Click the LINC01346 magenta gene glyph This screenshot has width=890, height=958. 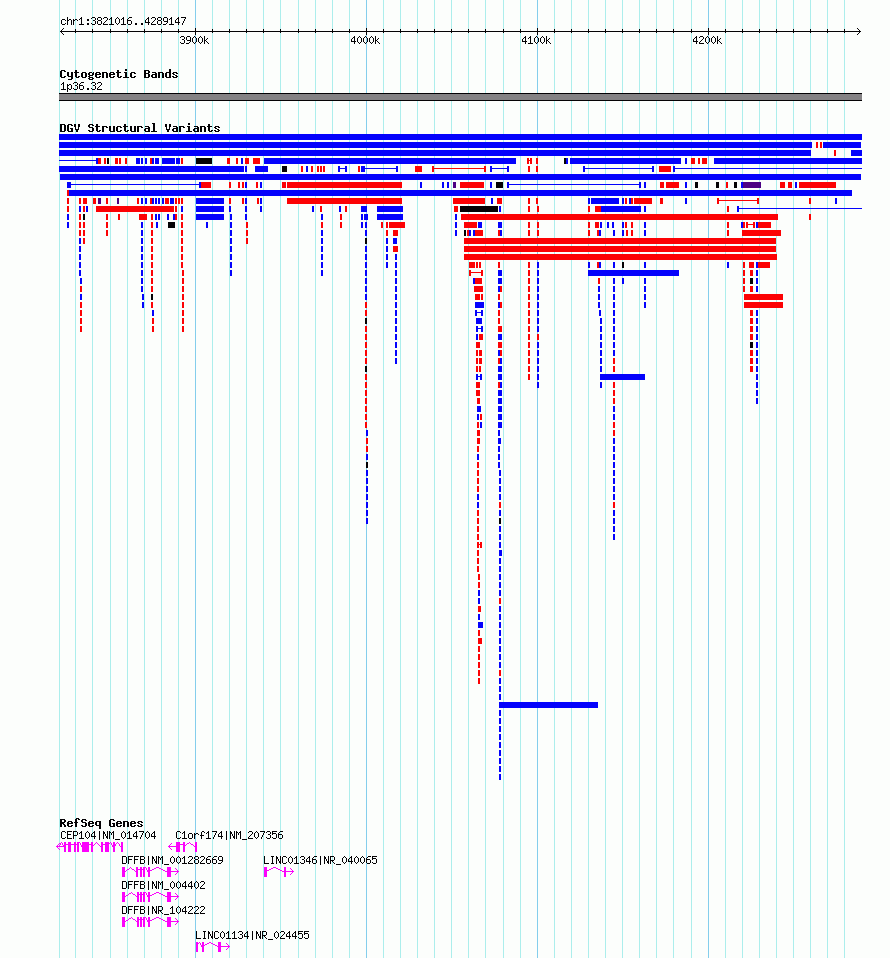point(279,872)
